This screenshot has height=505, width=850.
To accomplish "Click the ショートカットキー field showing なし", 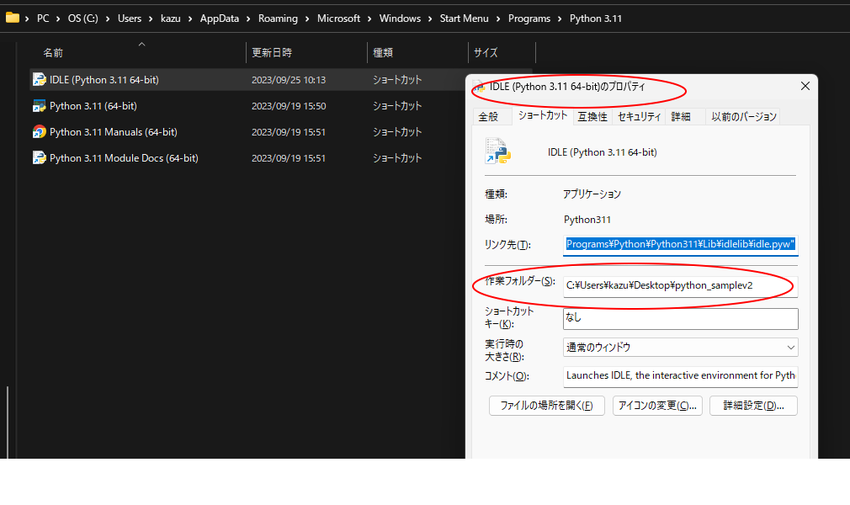I will (680, 319).
